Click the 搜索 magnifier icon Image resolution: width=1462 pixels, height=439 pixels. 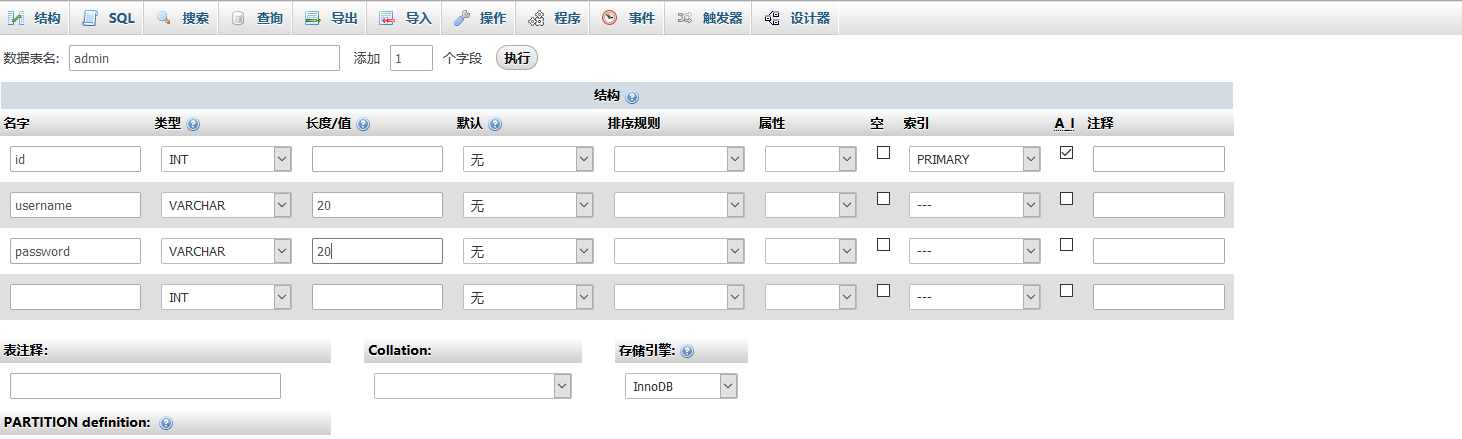(x=164, y=18)
